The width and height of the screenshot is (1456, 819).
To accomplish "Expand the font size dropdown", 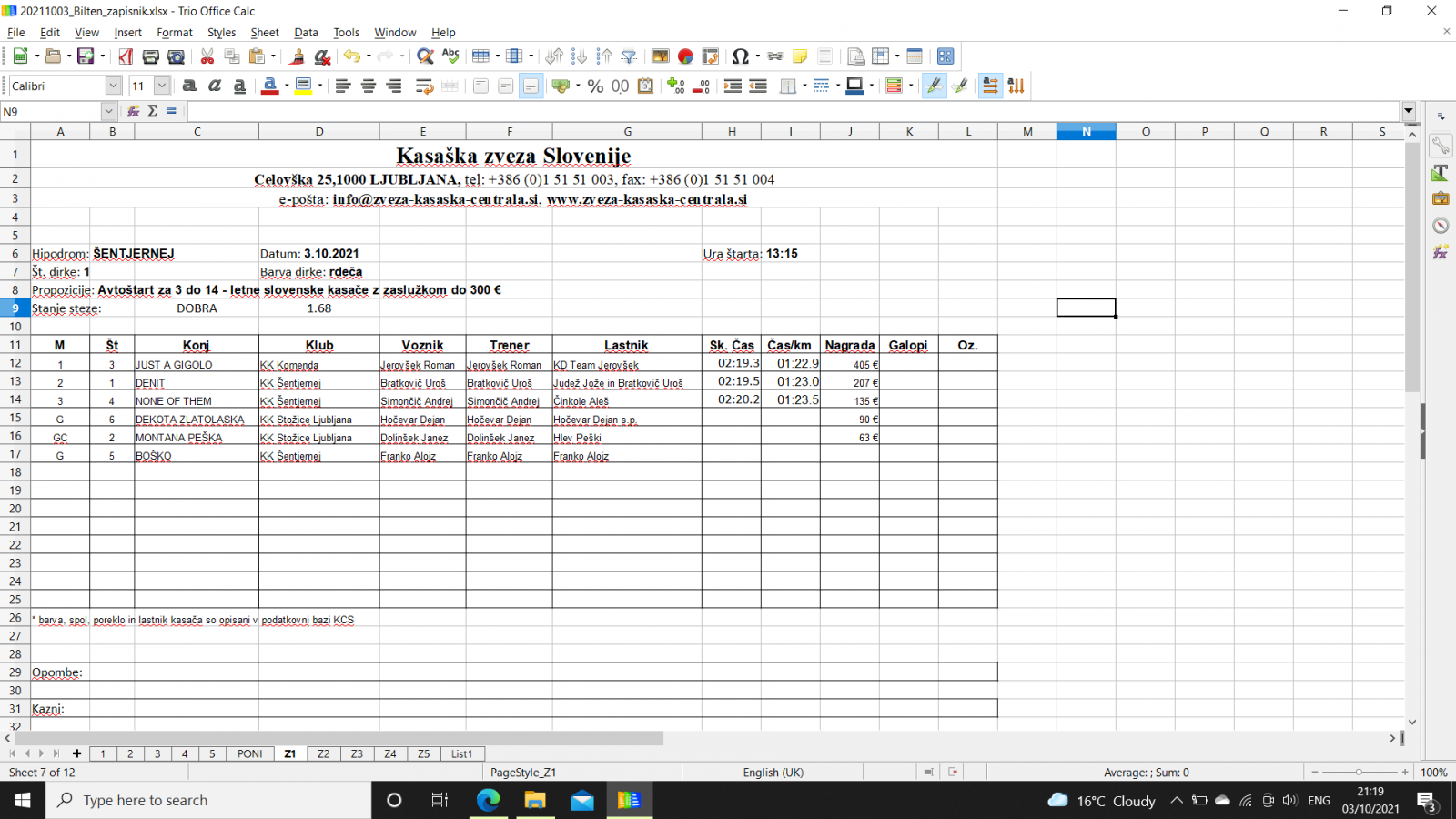I will (x=162, y=86).
